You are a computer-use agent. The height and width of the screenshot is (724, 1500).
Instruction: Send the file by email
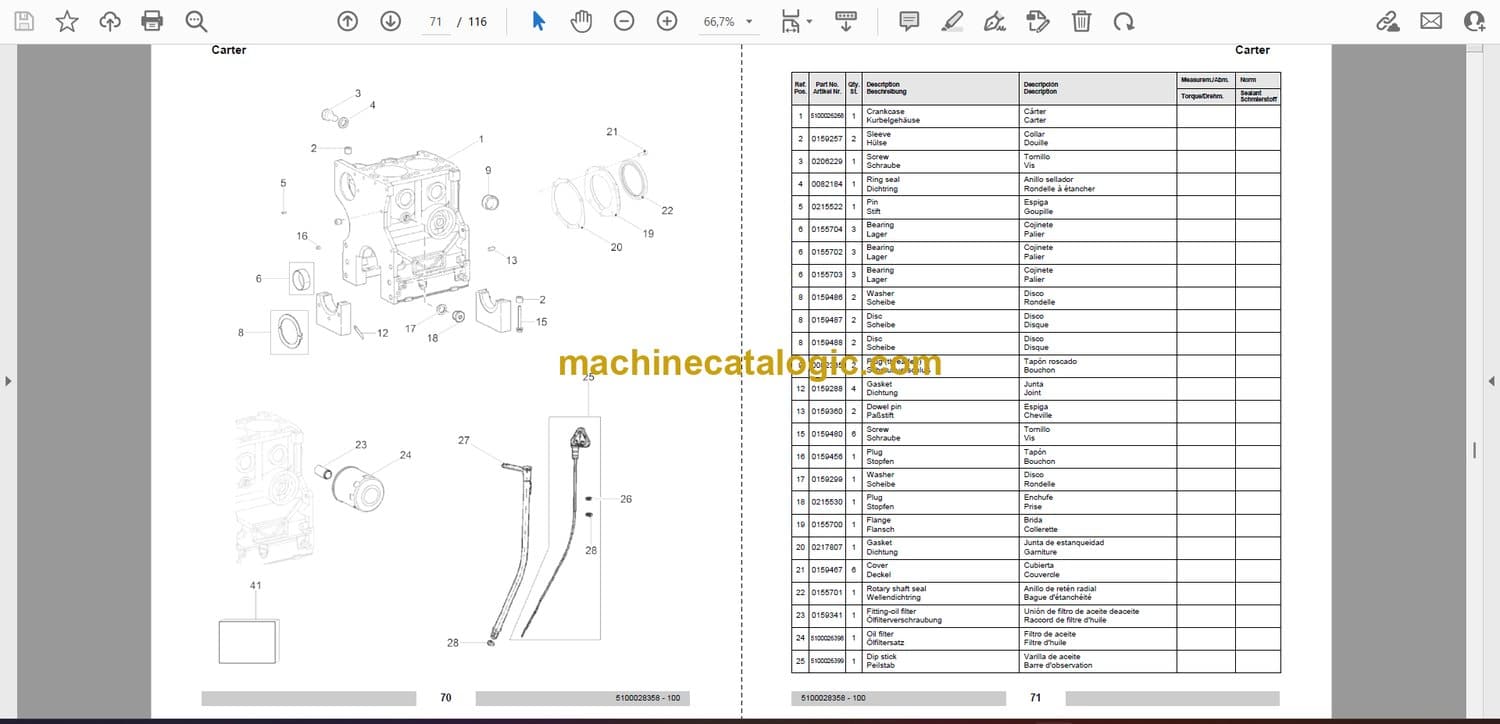click(x=1431, y=21)
